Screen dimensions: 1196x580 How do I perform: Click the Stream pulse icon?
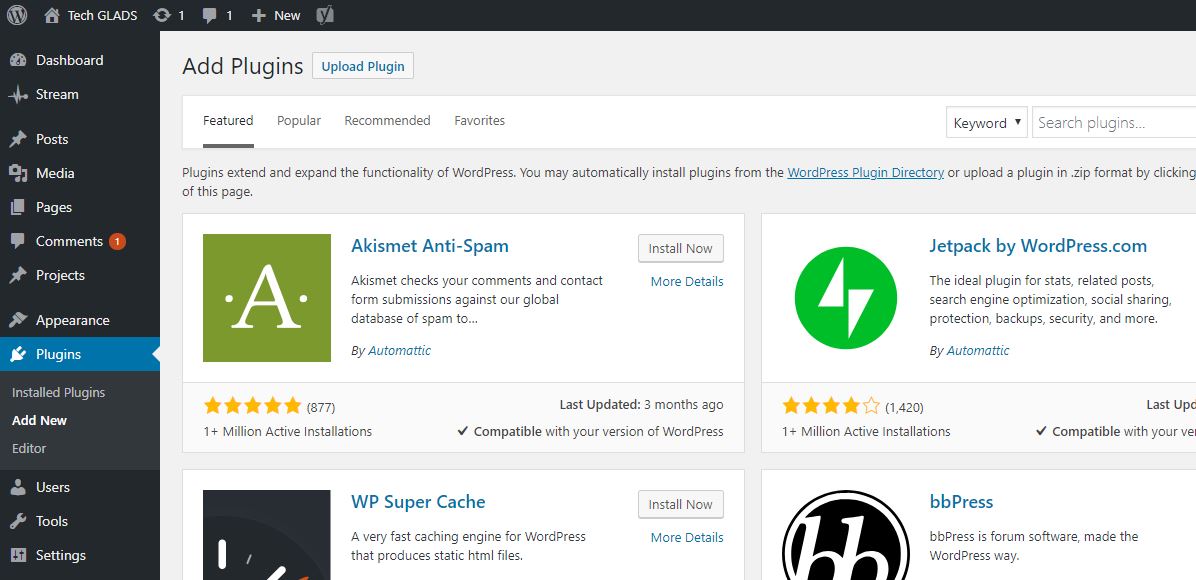click(x=18, y=95)
